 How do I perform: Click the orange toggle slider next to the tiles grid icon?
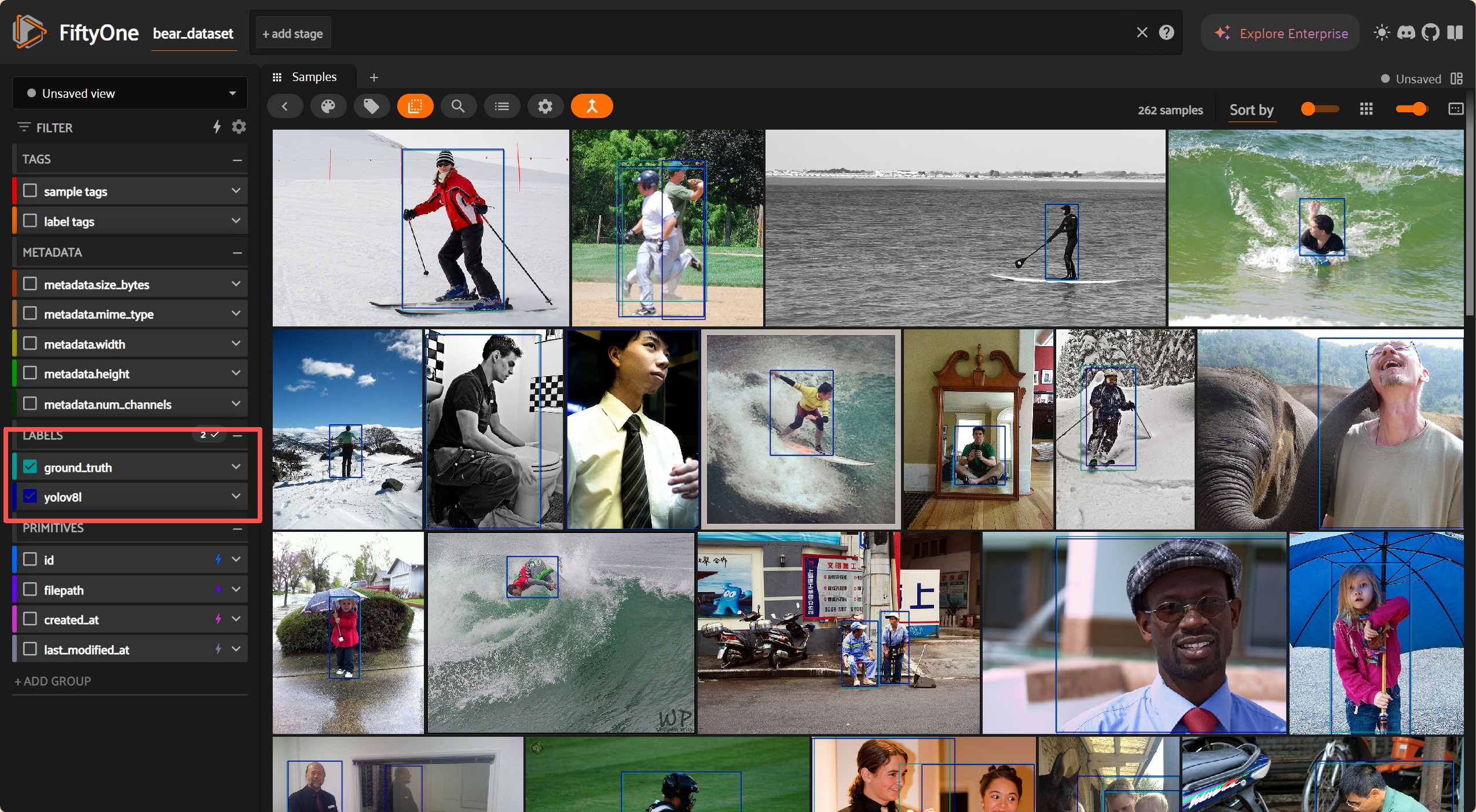(1412, 109)
